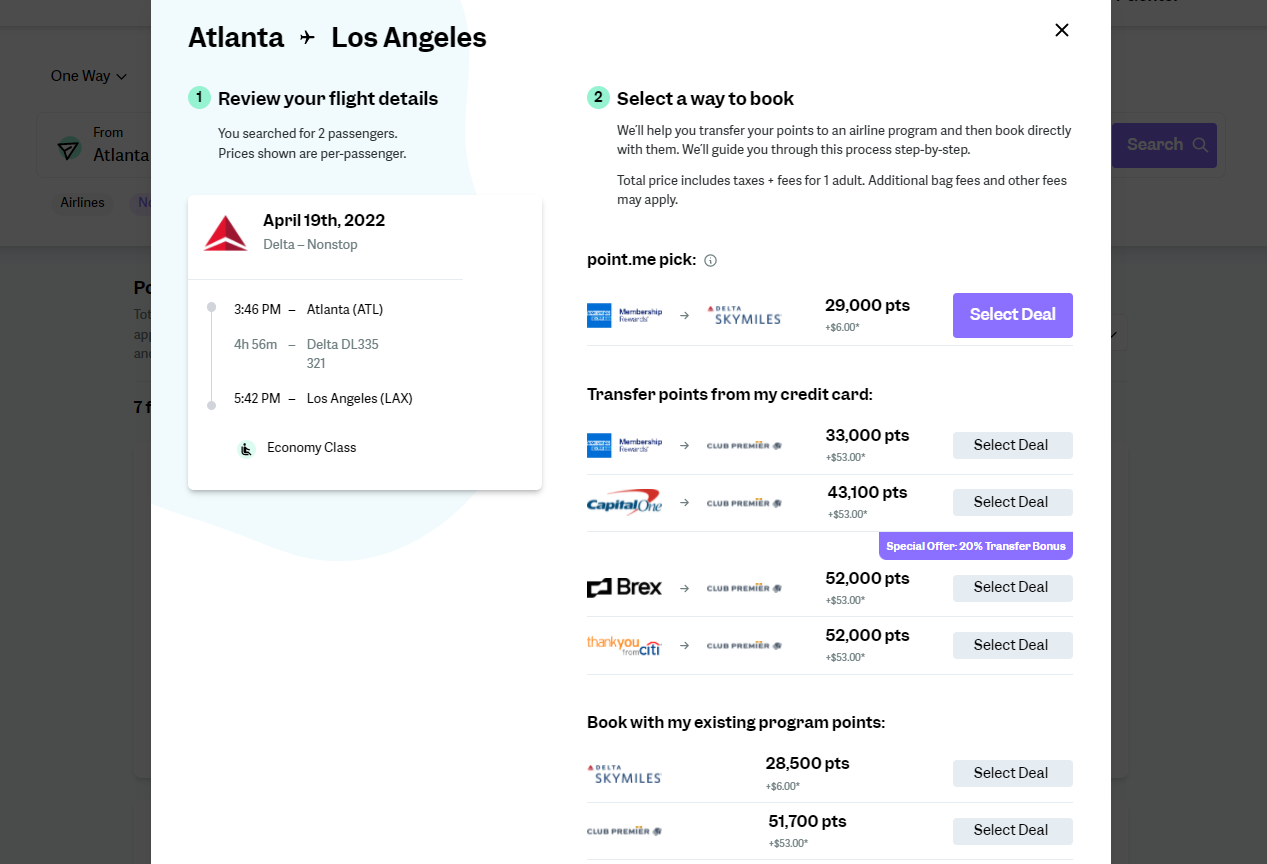
Task: Close the flight booking dialog
Action: (x=1062, y=30)
